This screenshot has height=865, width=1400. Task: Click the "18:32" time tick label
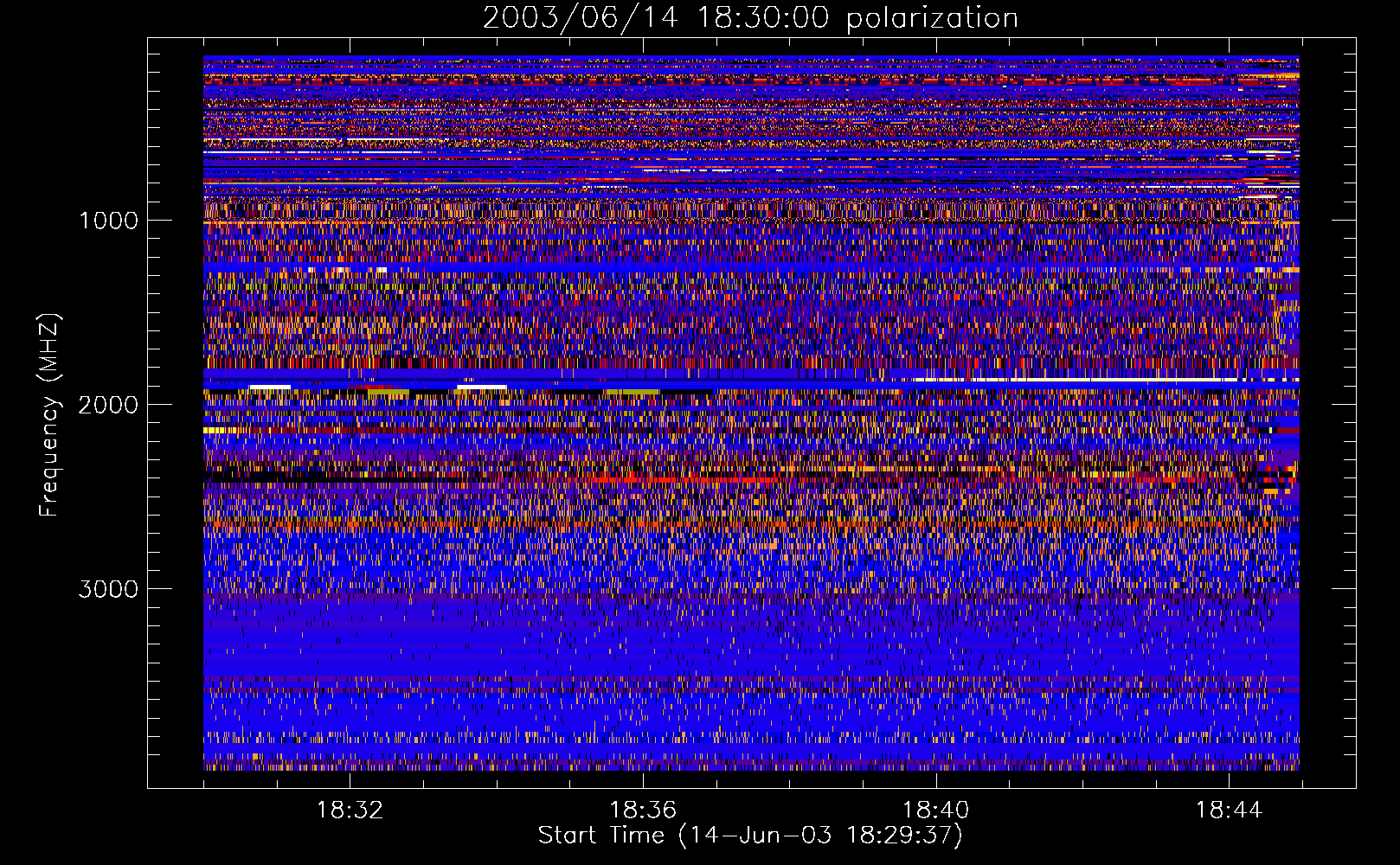coord(350,811)
